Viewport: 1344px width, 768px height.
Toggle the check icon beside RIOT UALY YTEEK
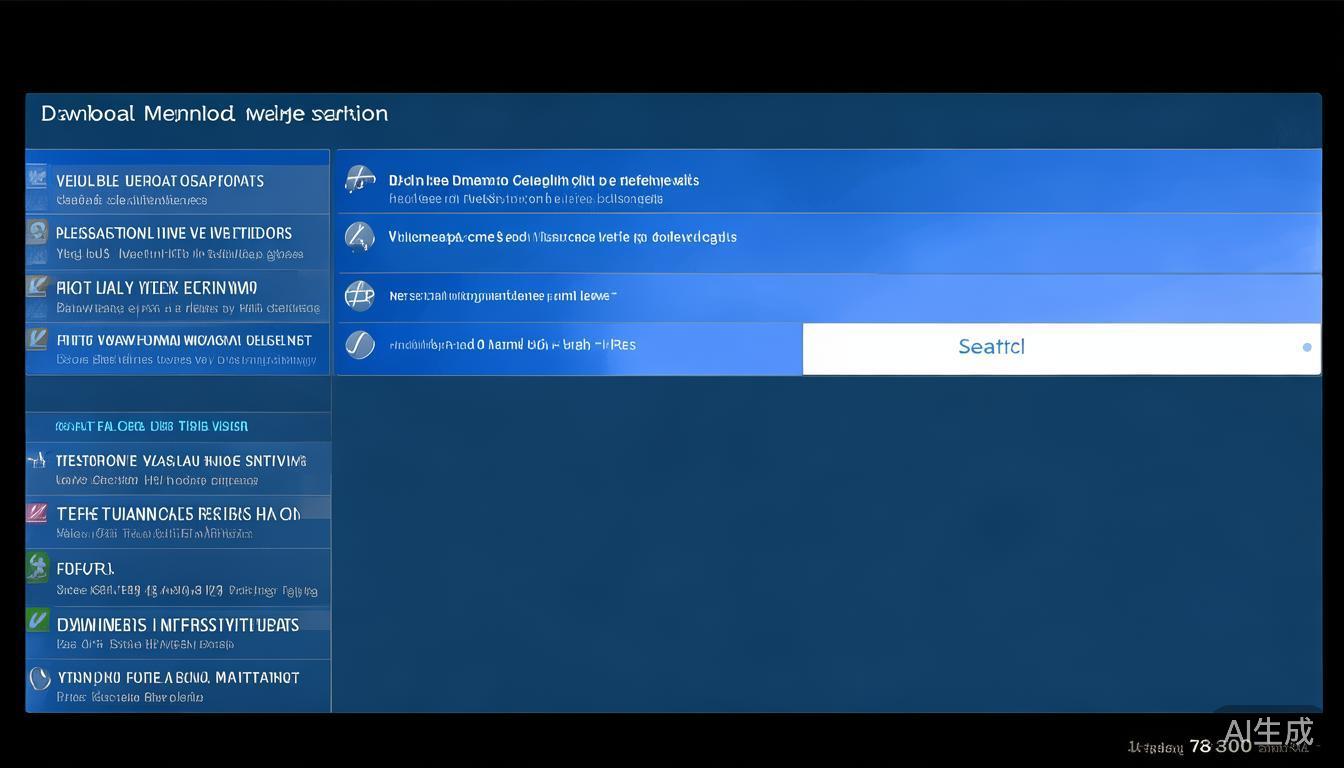point(37,287)
